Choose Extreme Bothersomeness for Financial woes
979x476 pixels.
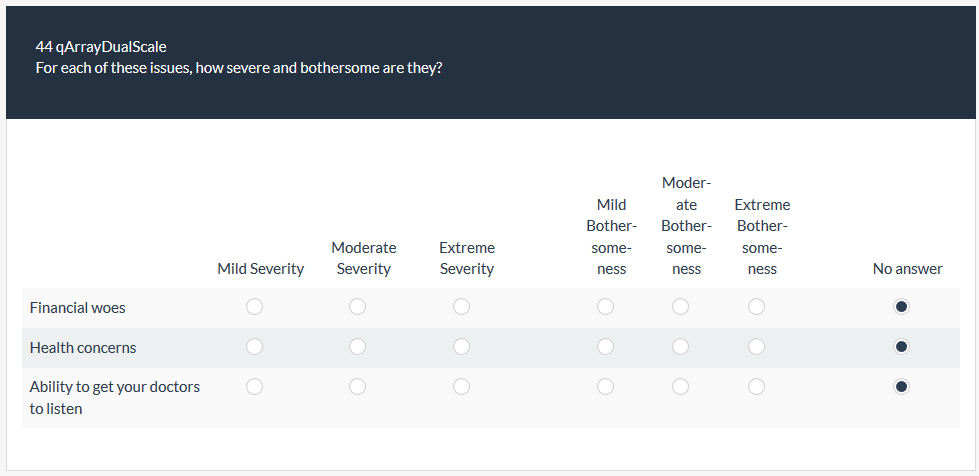click(756, 307)
